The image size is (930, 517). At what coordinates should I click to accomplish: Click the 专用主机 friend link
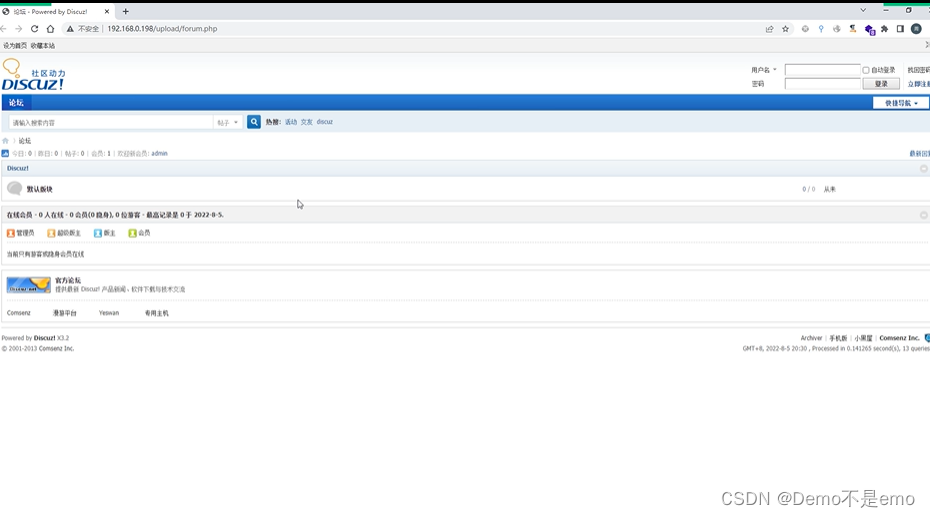tap(157, 313)
